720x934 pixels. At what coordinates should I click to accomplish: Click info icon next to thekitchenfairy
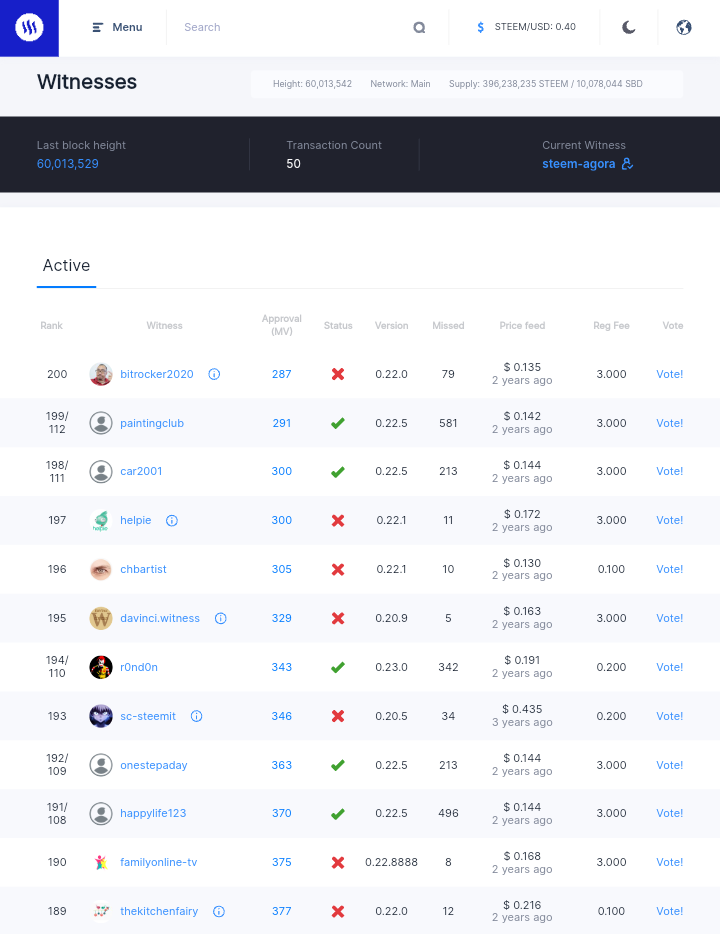219,911
